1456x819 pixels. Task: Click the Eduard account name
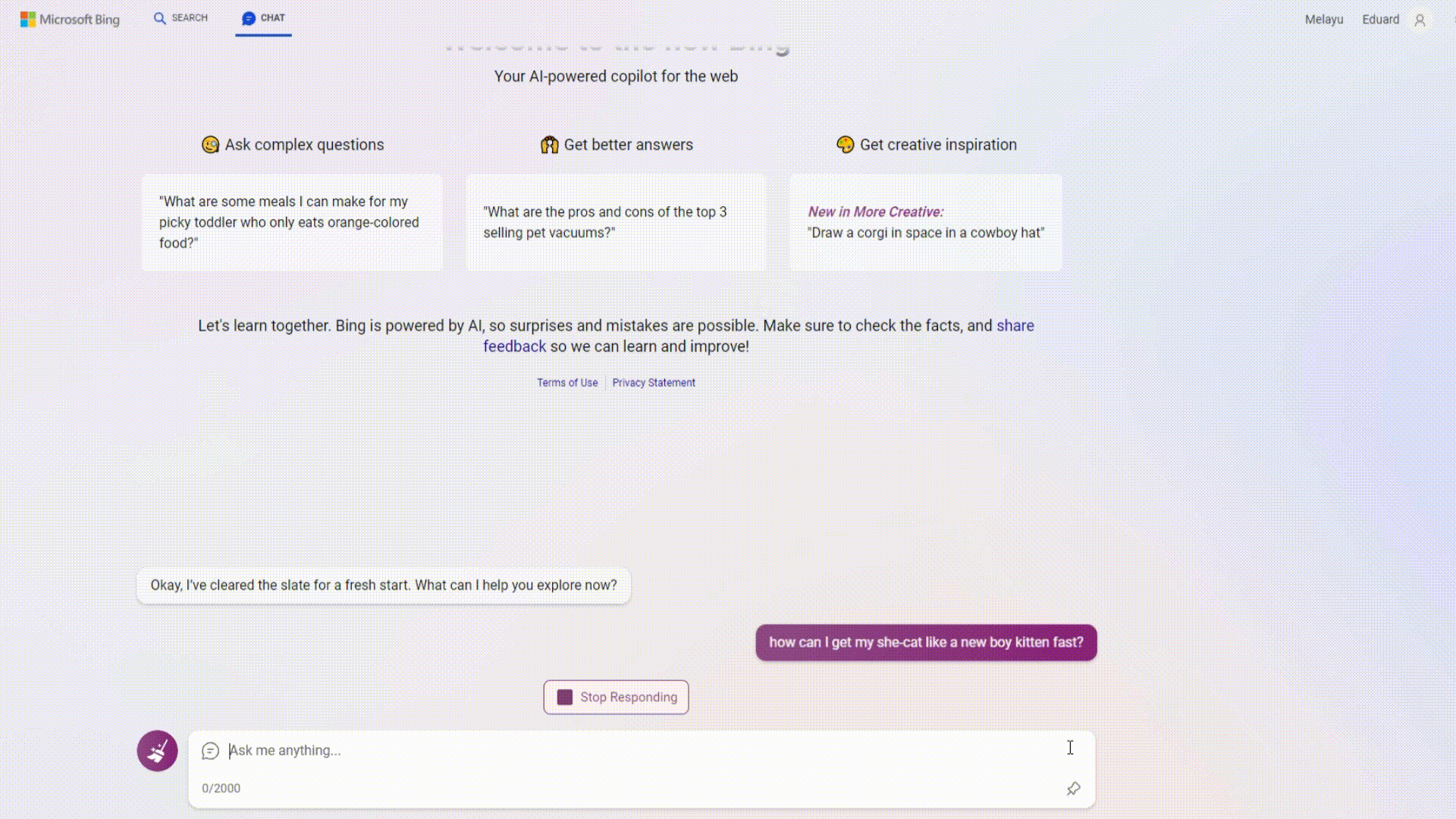[1380, 20]
